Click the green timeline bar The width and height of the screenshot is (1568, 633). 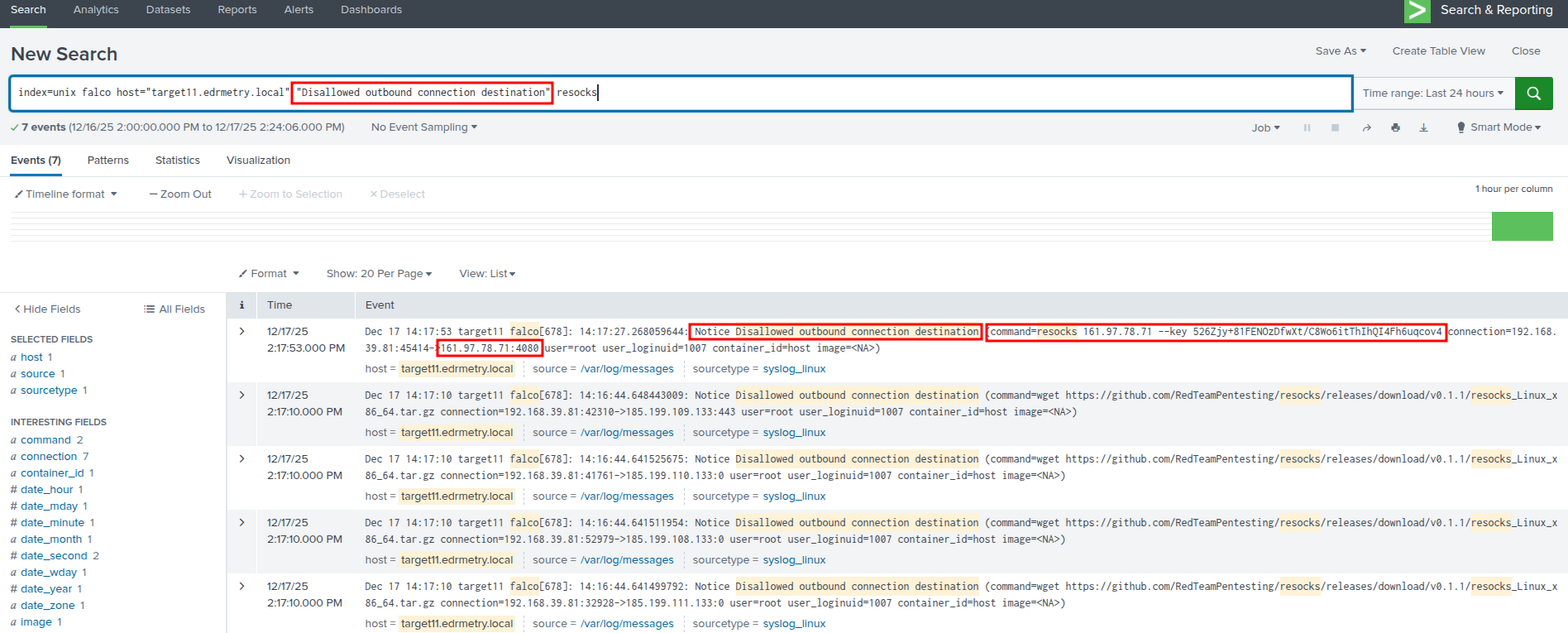(x=1522, y=227)
